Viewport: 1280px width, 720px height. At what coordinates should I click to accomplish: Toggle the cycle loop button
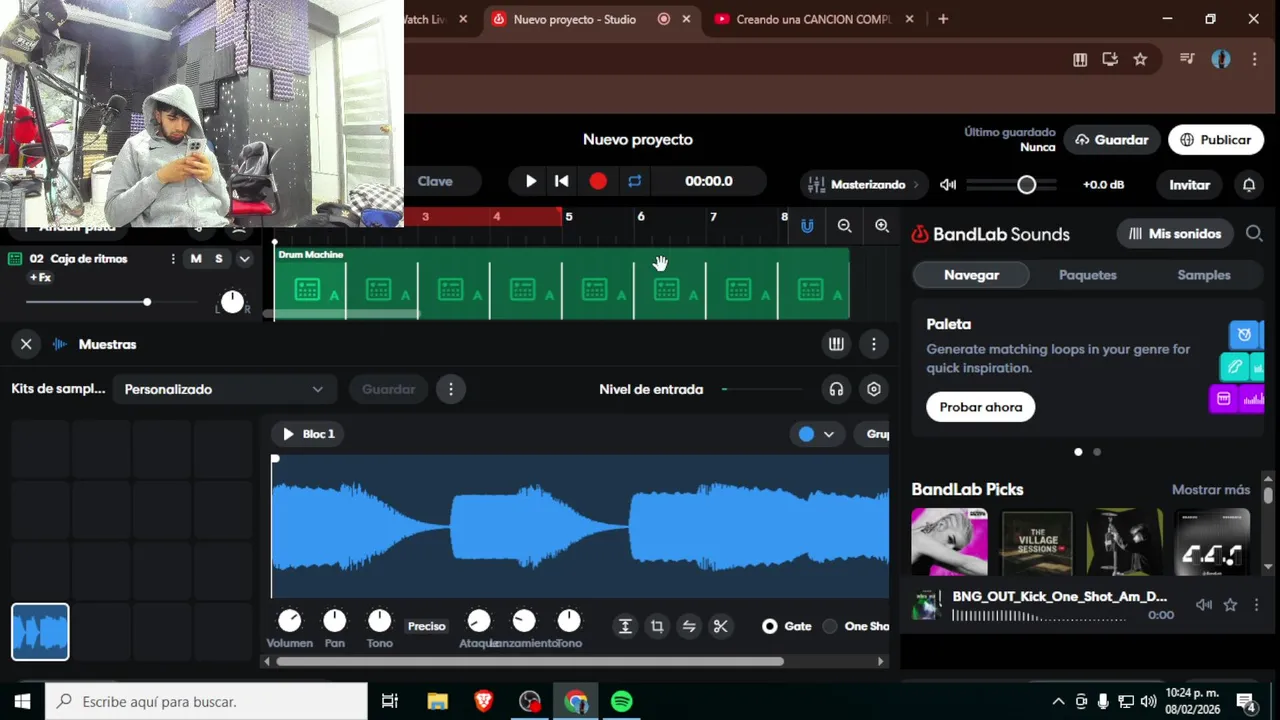click(634, 181)
